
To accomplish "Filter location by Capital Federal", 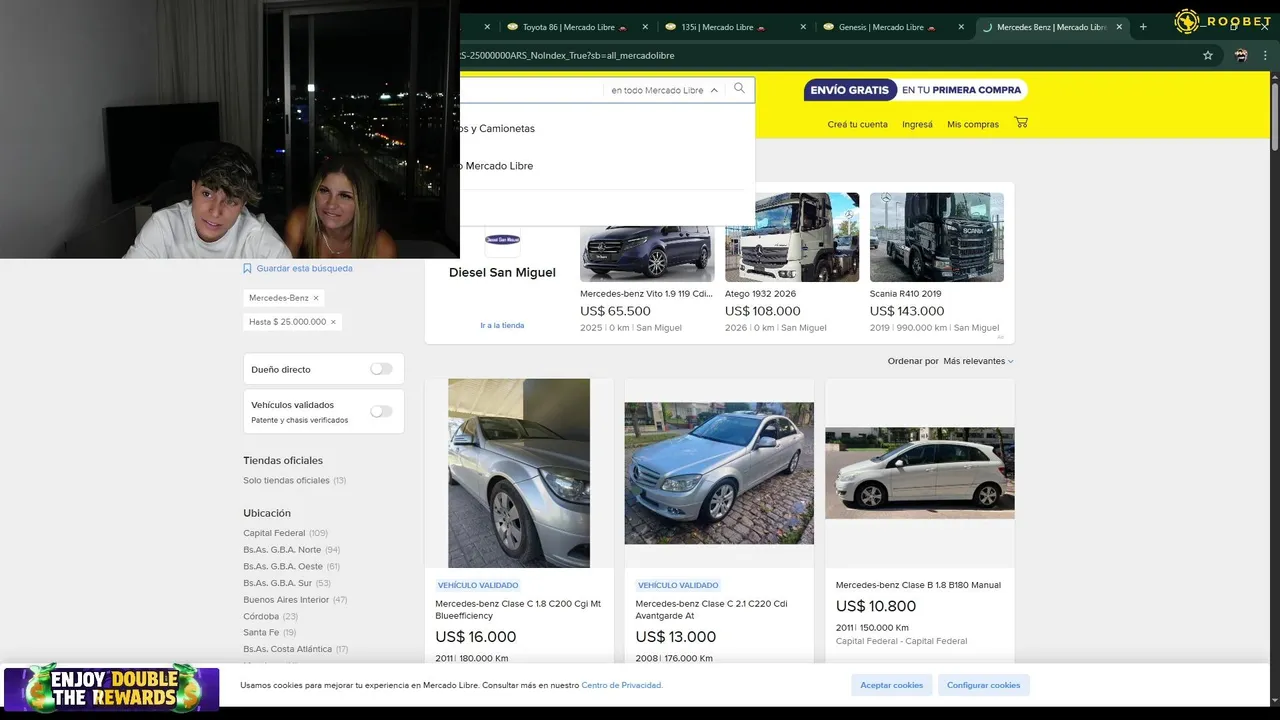I will pos(285,533).
